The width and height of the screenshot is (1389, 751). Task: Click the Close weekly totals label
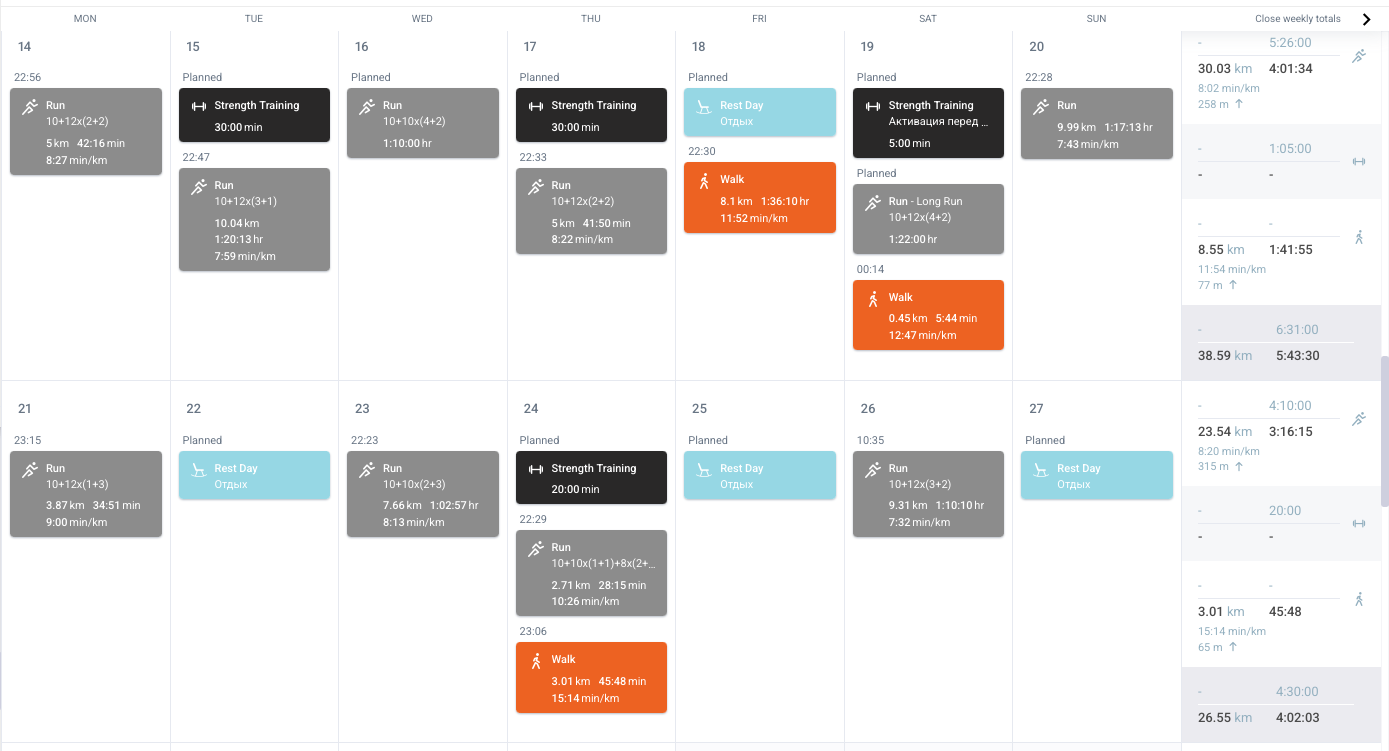tap(1297, 19)
